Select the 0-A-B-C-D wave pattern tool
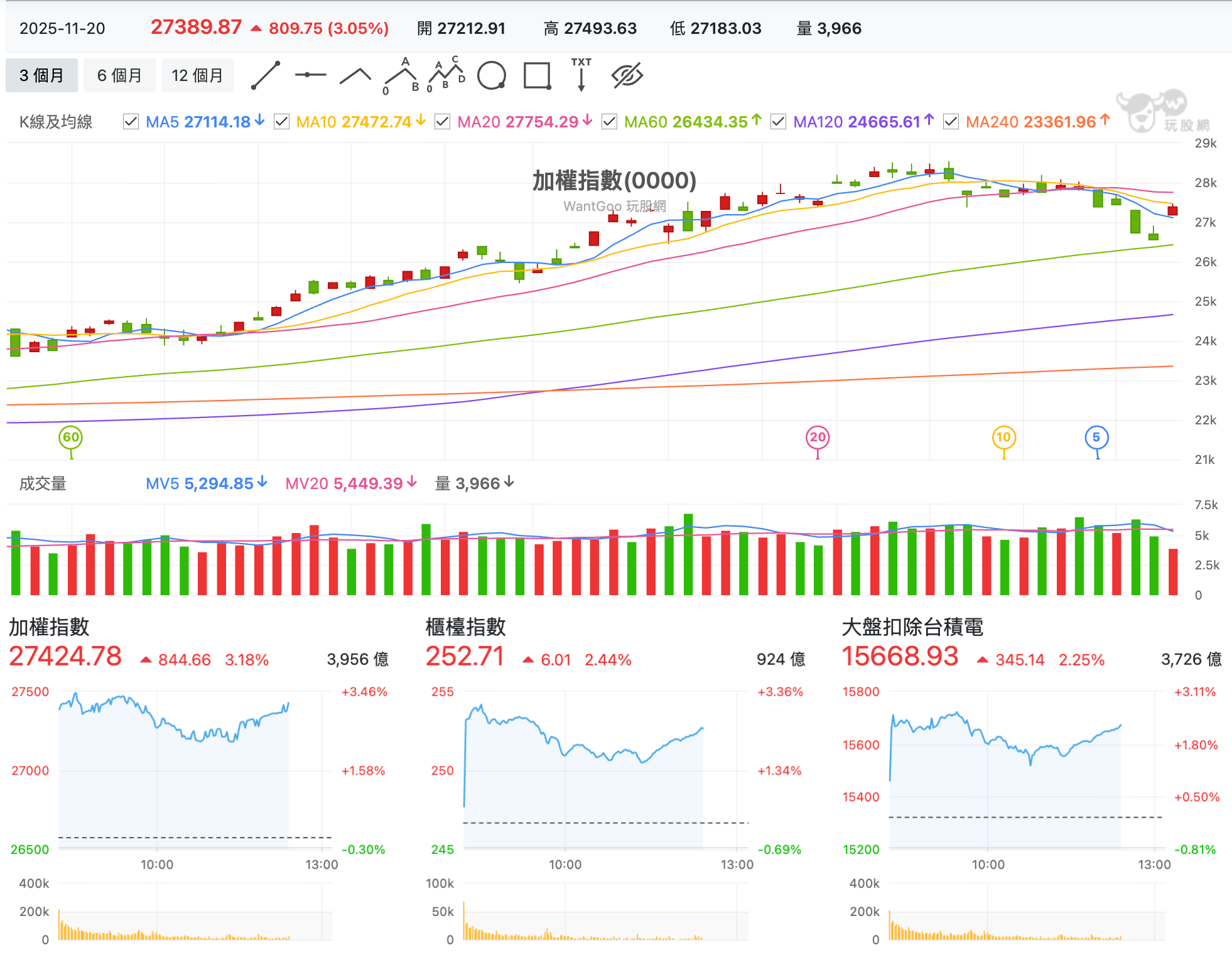 [x=446, y=75]
